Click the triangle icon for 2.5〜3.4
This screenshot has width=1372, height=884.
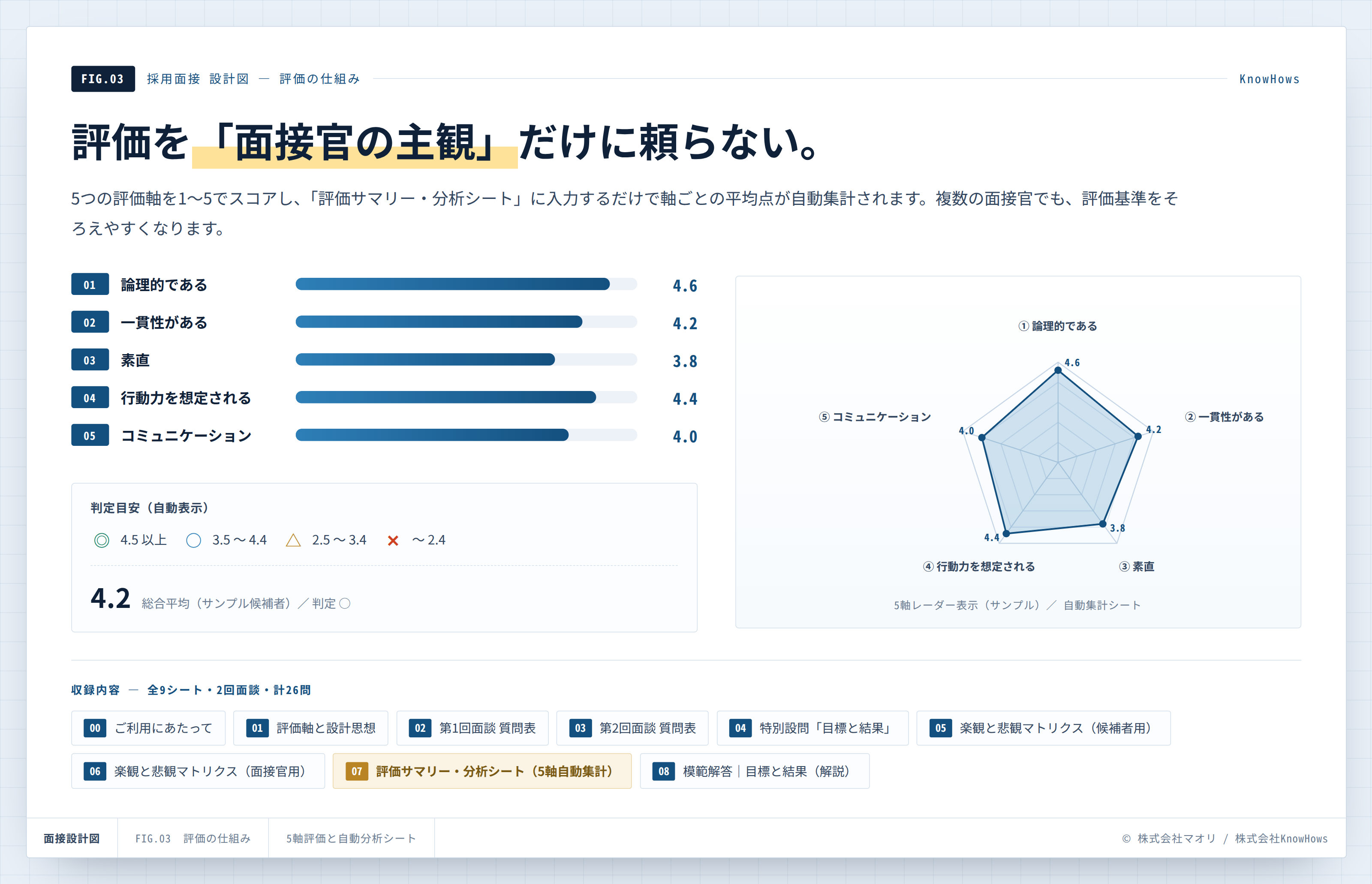click(x=293, y=540)
